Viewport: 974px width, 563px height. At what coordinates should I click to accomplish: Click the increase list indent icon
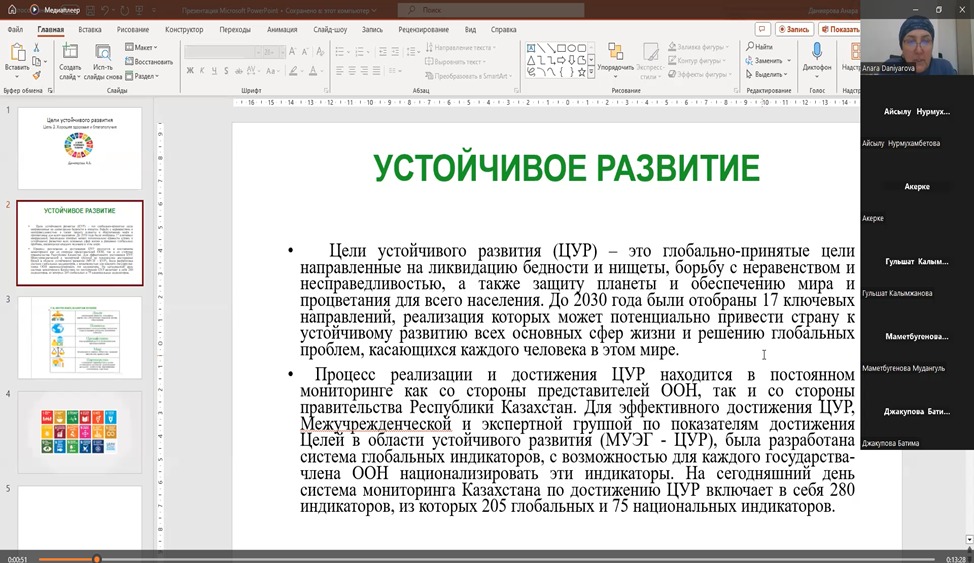tap(395, 52)
